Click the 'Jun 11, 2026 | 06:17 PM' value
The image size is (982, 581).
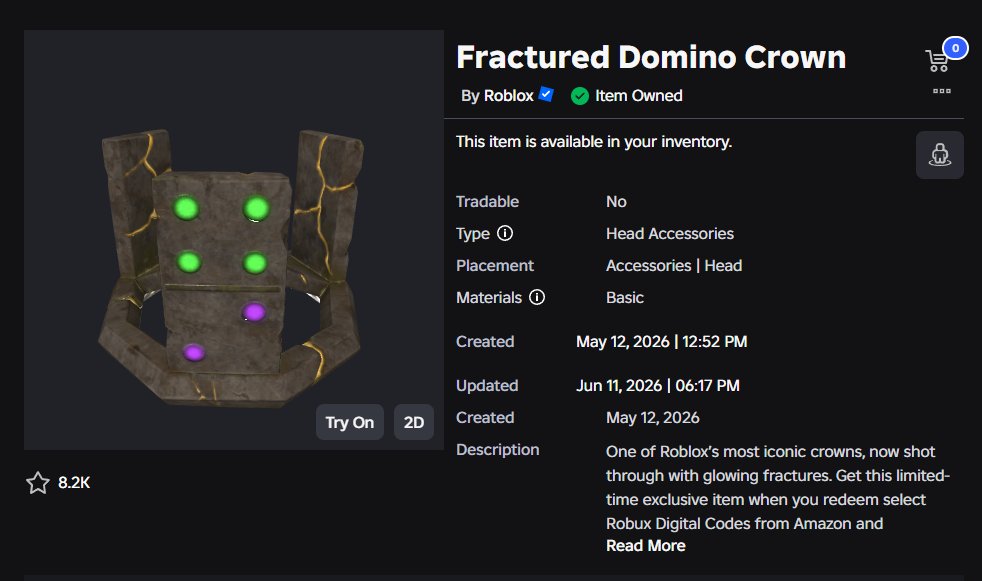658,386
